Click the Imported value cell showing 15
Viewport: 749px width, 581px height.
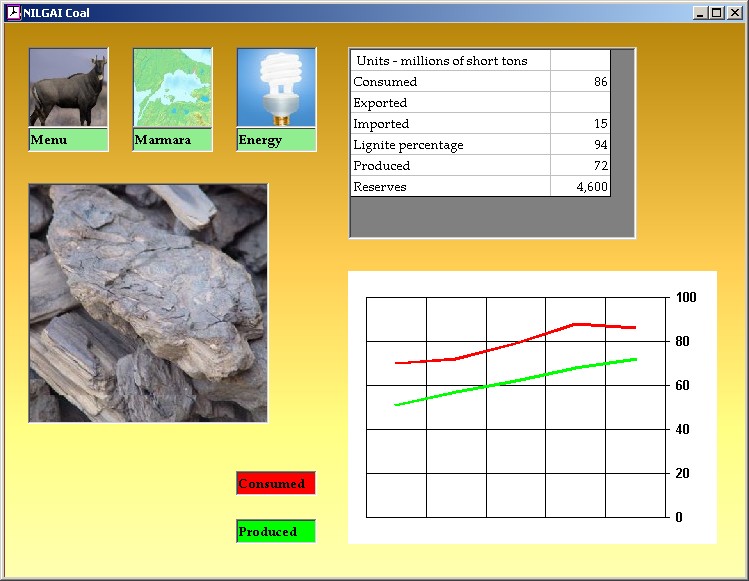point(580,124)
